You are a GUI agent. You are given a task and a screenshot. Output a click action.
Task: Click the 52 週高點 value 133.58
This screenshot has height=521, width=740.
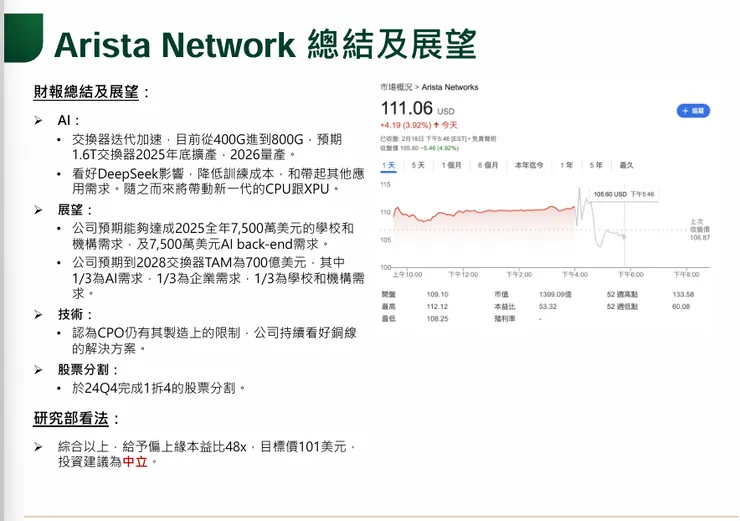[683, 294]
